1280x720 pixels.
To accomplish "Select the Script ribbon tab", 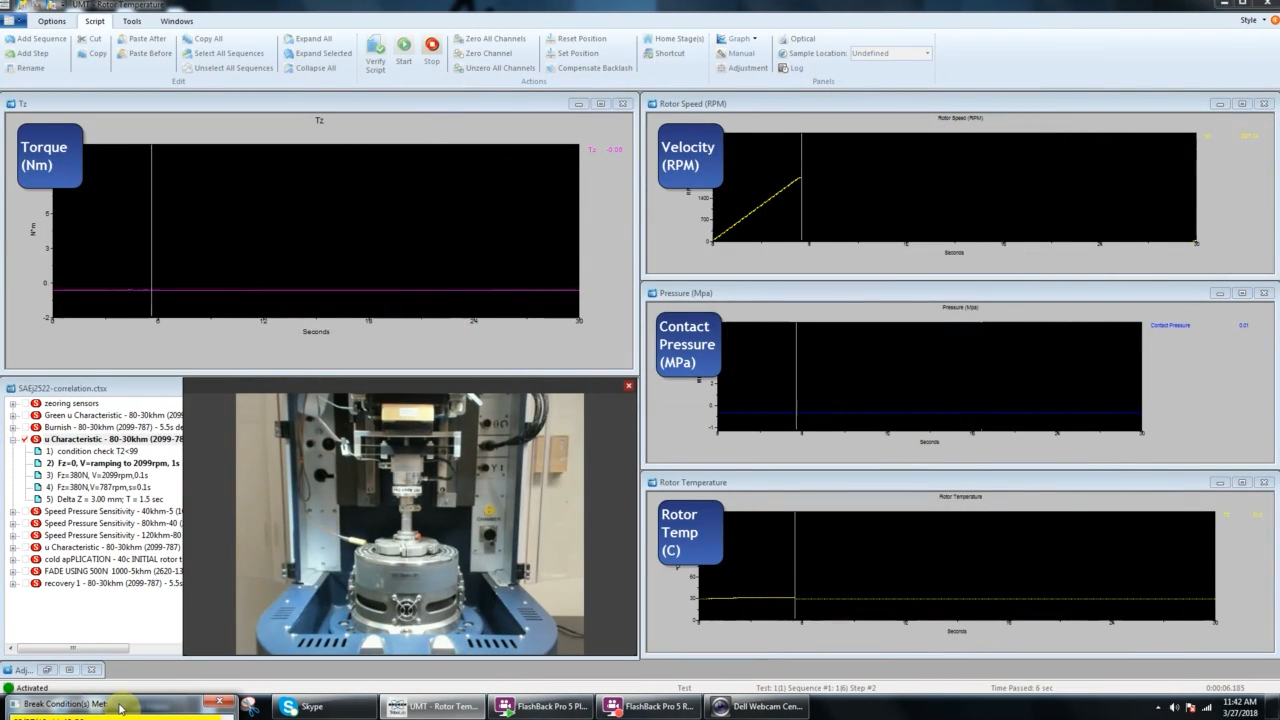I will click(x=94, y=21).
